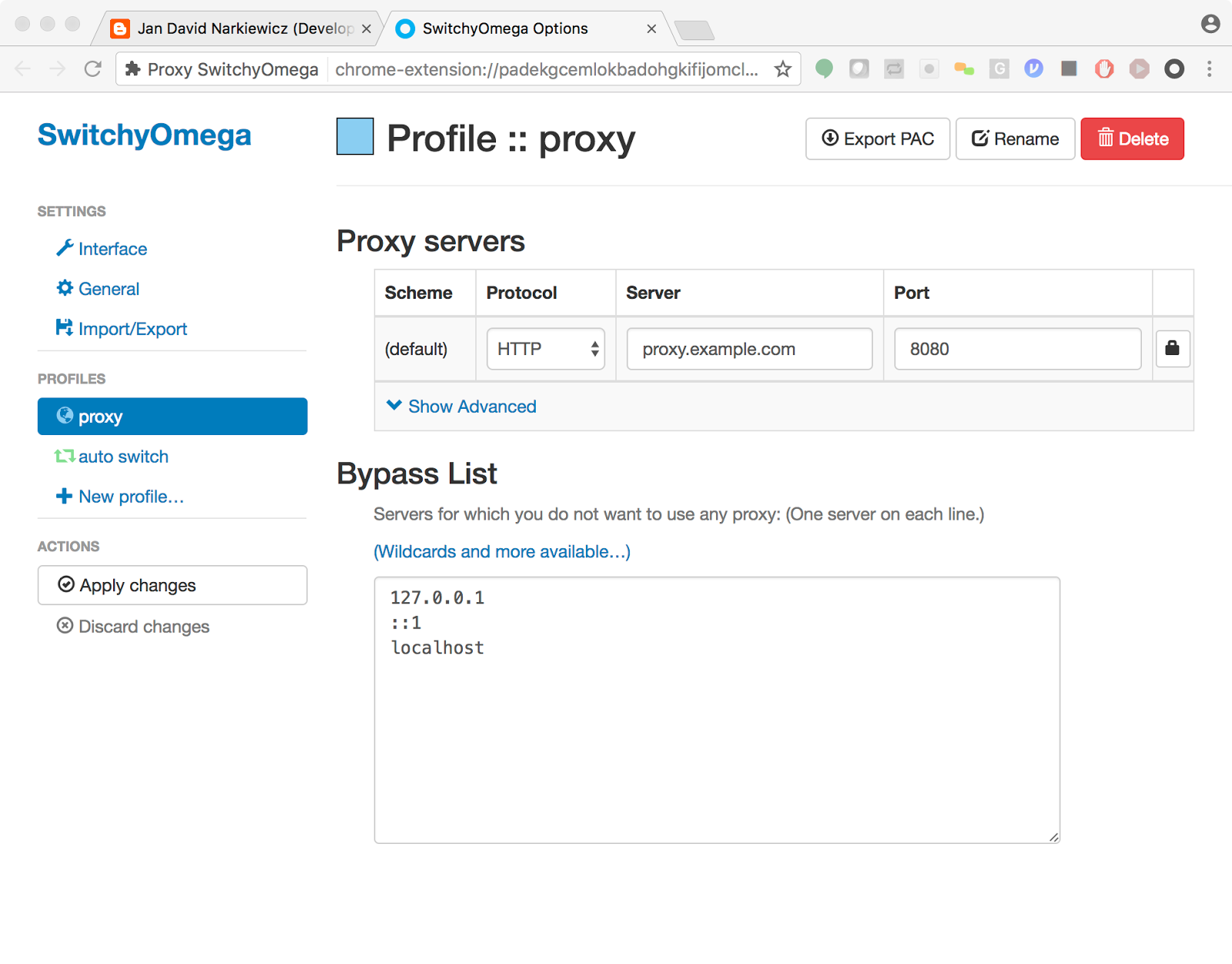Click the SwitchyOmega ring icon in browser toolbar
Screen dimensions: 1232x964
(1174, 69)
